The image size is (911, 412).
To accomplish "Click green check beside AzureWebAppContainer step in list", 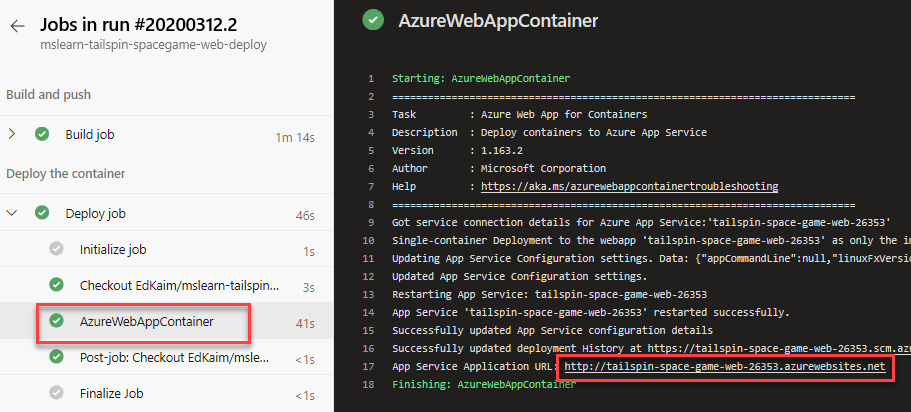I will [56, 321].
